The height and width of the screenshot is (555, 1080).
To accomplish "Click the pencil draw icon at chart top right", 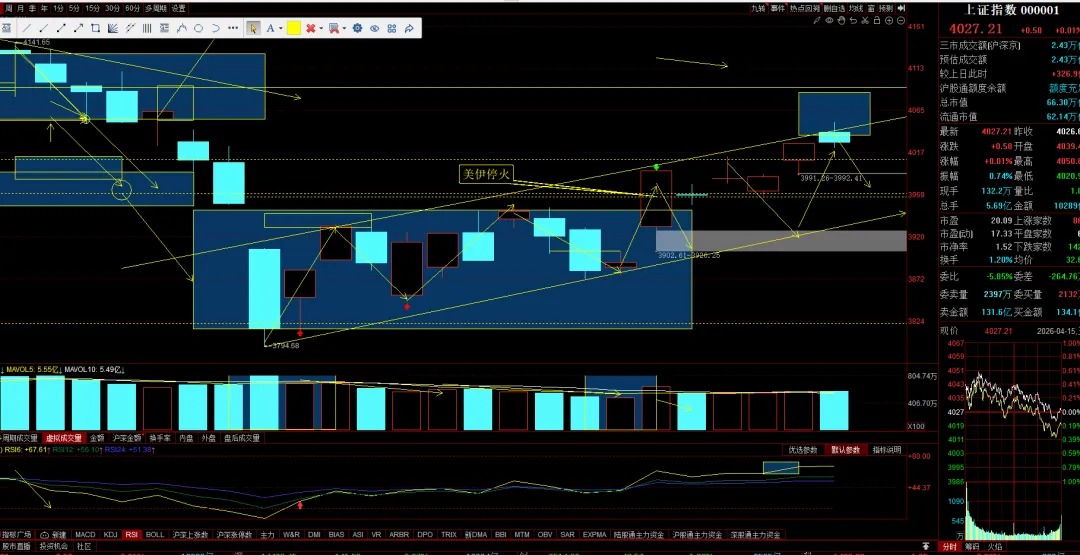I will (x=818, y=20).
